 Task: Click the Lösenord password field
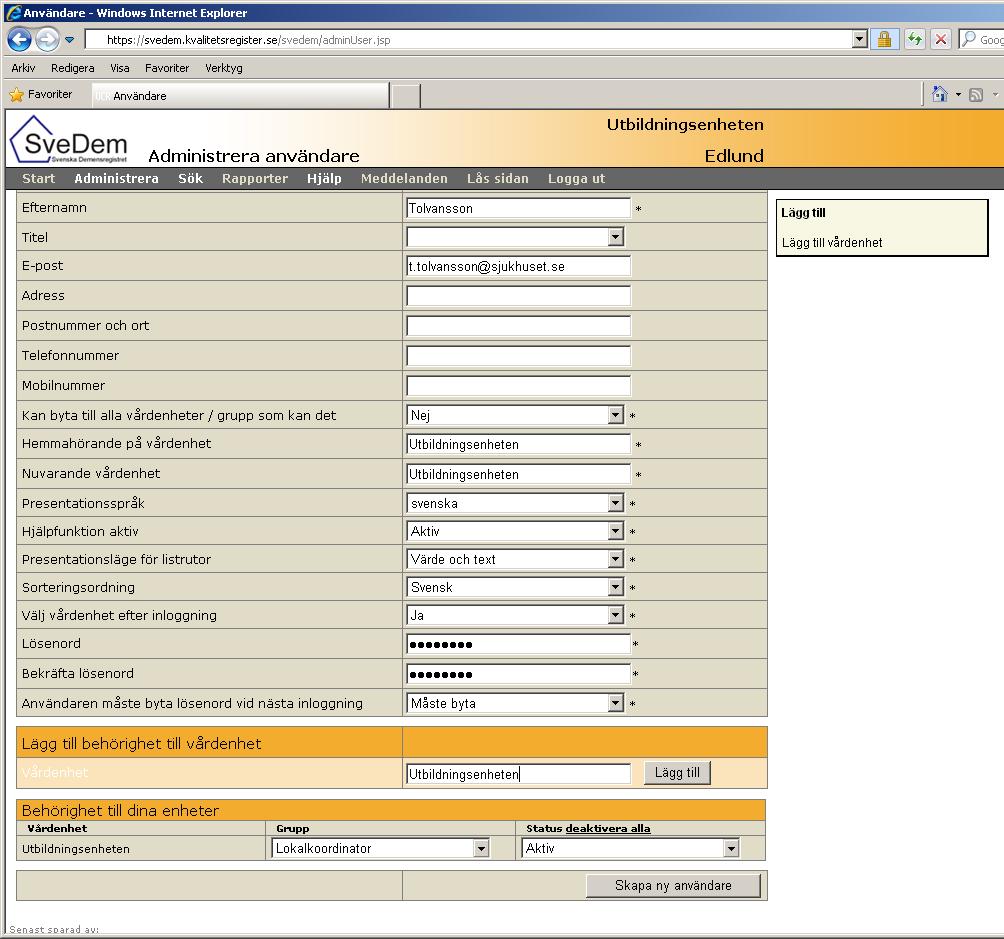(x=518, y=644)
